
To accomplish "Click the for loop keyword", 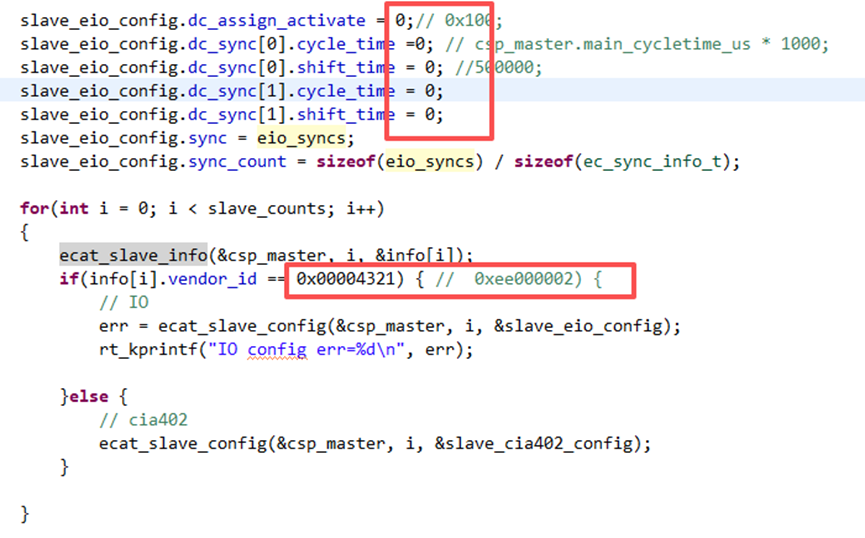I will 35,209.
